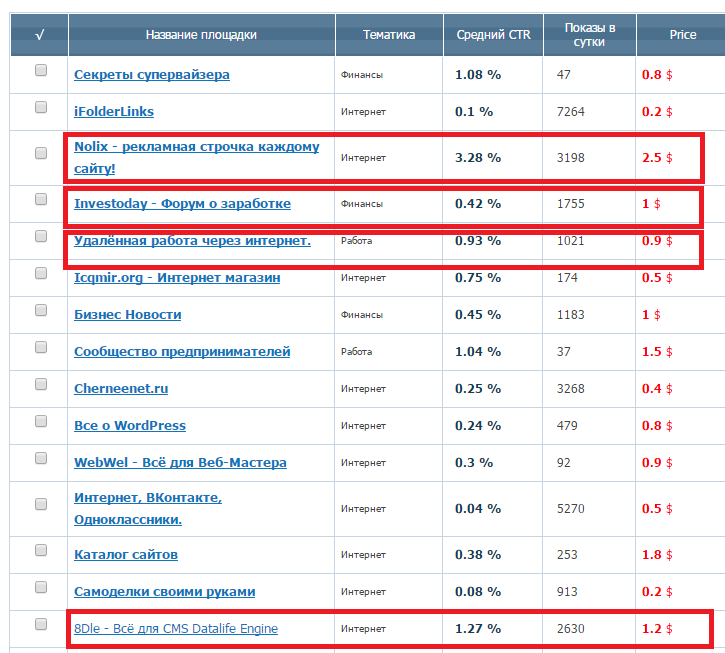Visit the Cherneenet.ru link
The image size is (725, 653).
click(x=121, y=388)
